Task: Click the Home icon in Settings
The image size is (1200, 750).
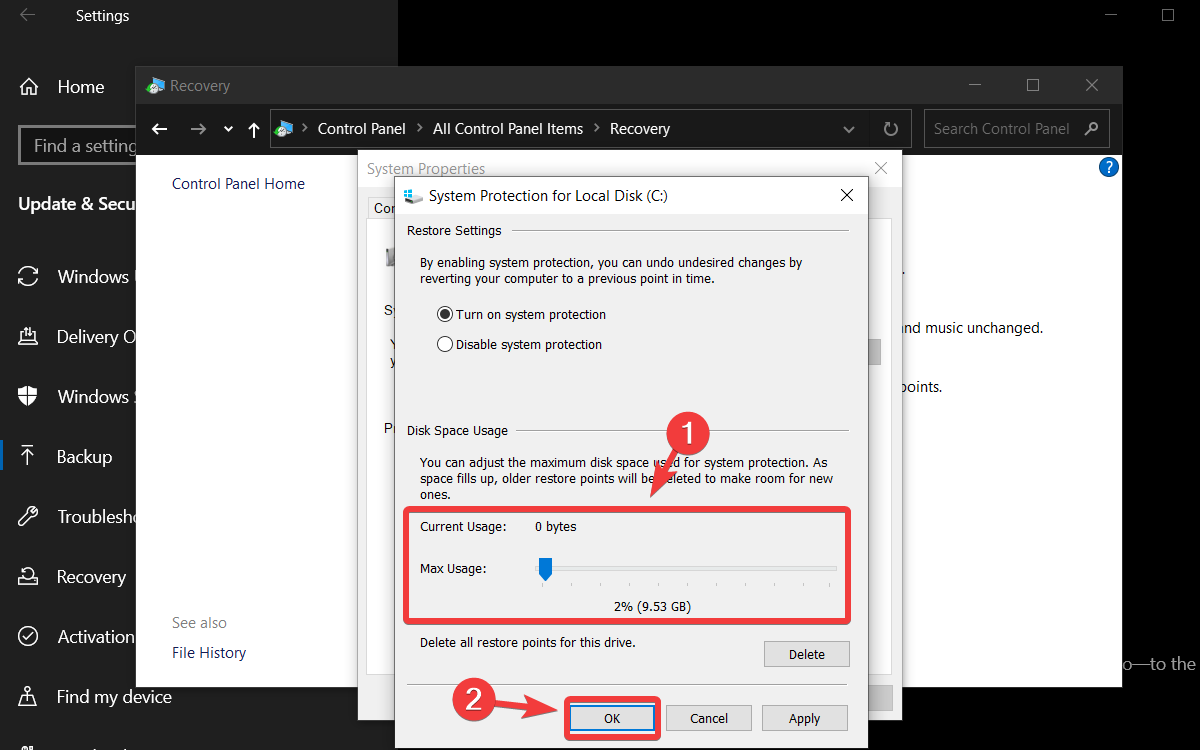Action: pyautogui.click(x=29, y=87)
